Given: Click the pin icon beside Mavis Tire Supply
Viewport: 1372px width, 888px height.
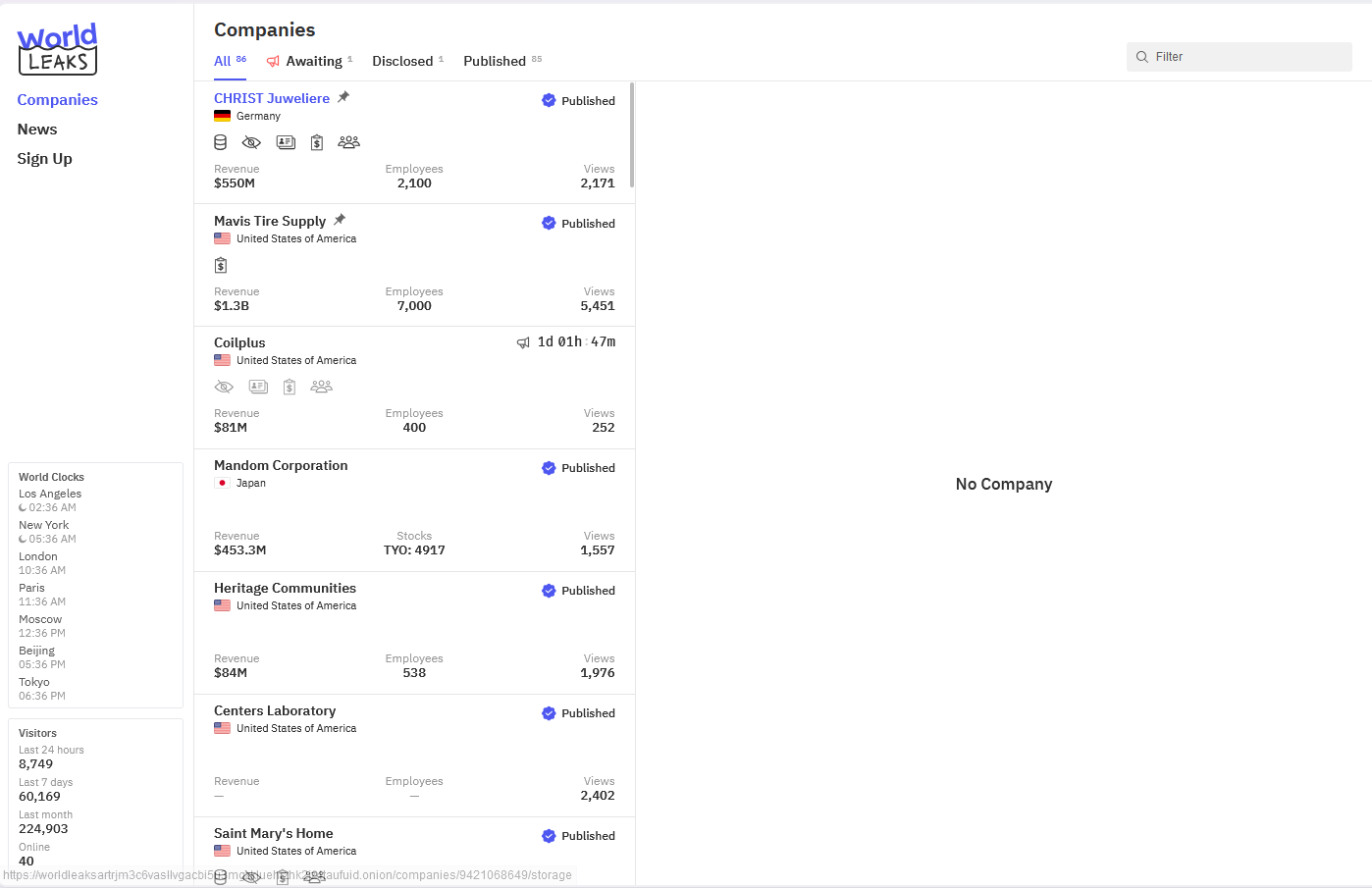Looking at the screenshot, I should [340, 220].
